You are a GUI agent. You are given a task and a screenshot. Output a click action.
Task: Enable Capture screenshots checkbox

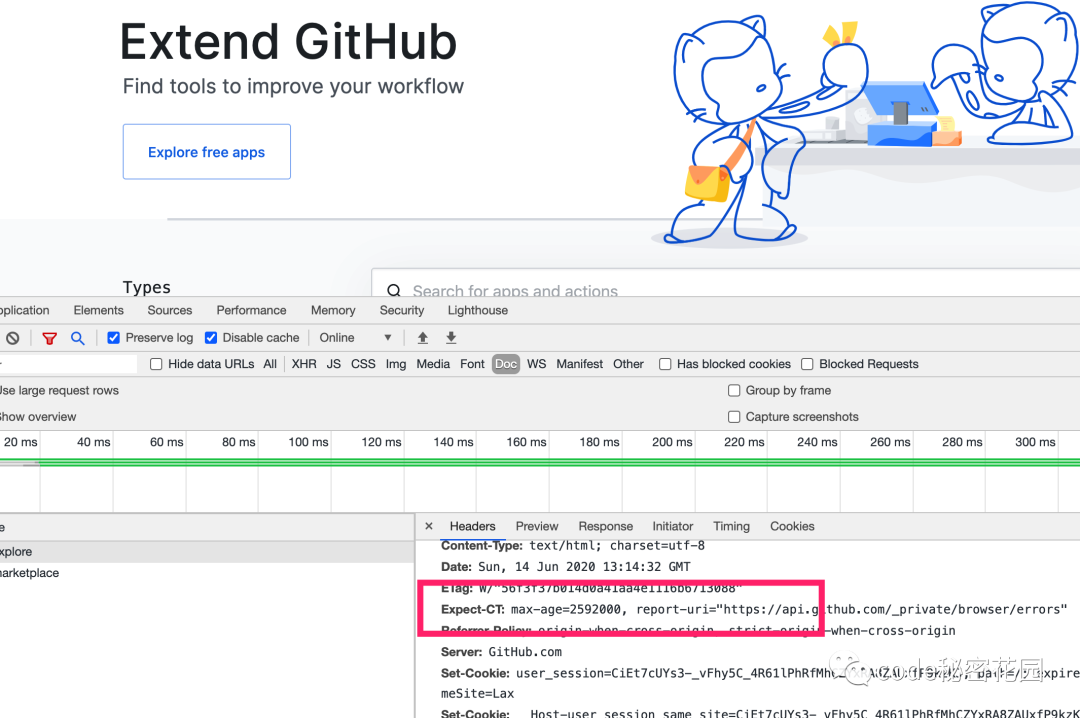[x=734, y=417]
